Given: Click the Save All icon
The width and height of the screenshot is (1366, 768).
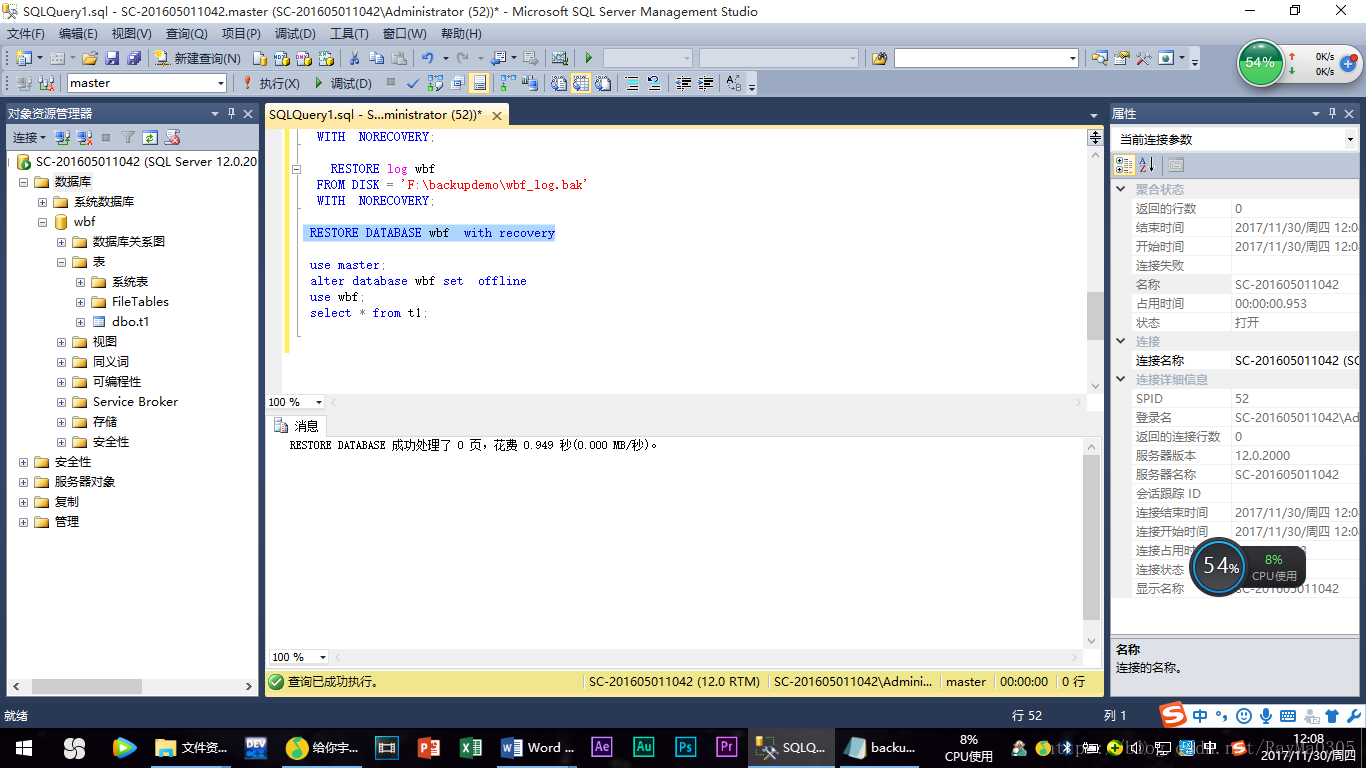Looking at the screenshot, I should point(133,58).
